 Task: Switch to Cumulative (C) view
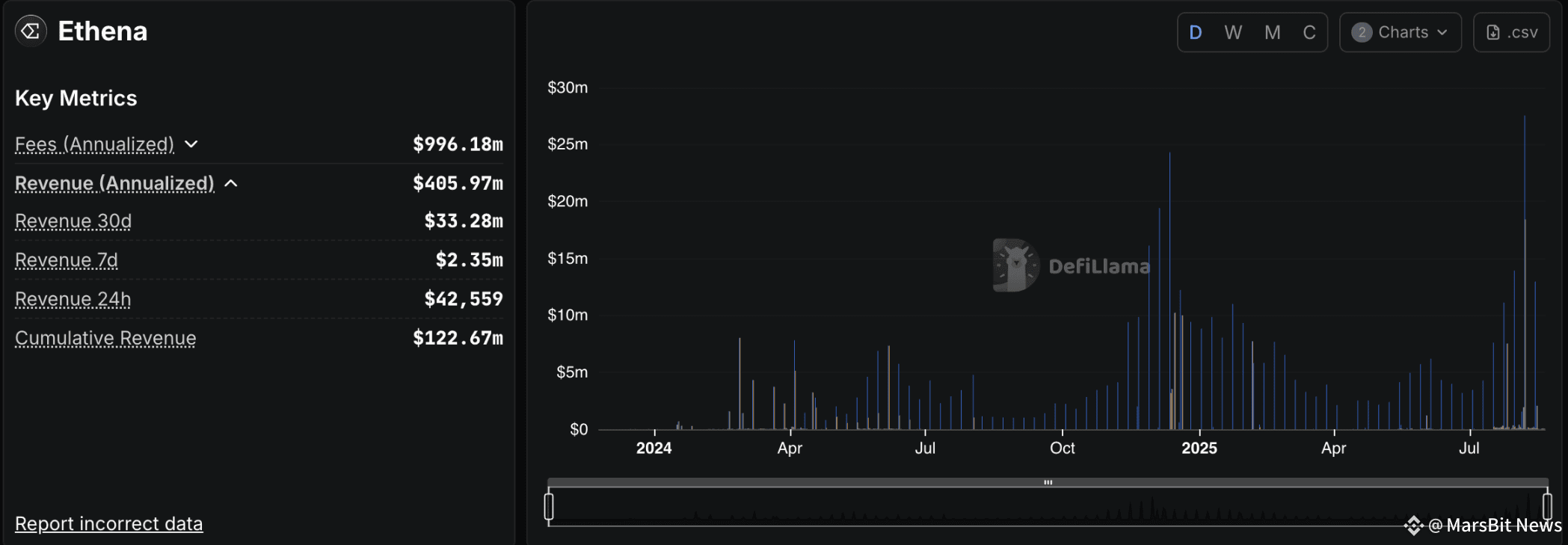point(1309,32)
